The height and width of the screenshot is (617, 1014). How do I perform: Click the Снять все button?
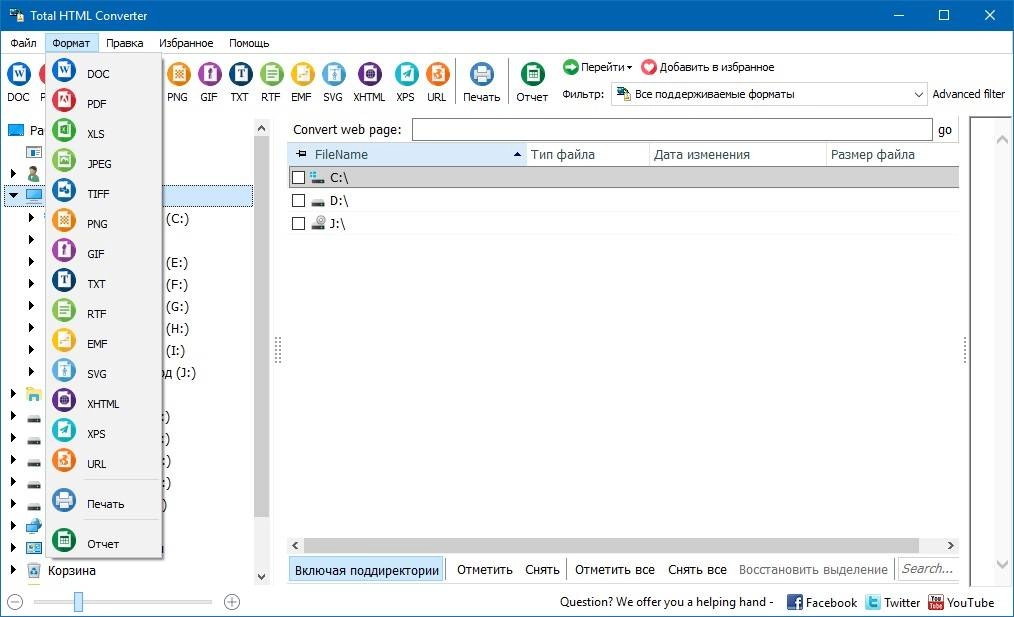[697, 570]
